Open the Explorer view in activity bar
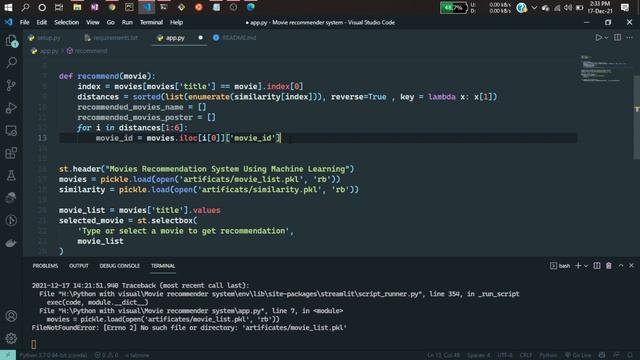 click(11, 40)
